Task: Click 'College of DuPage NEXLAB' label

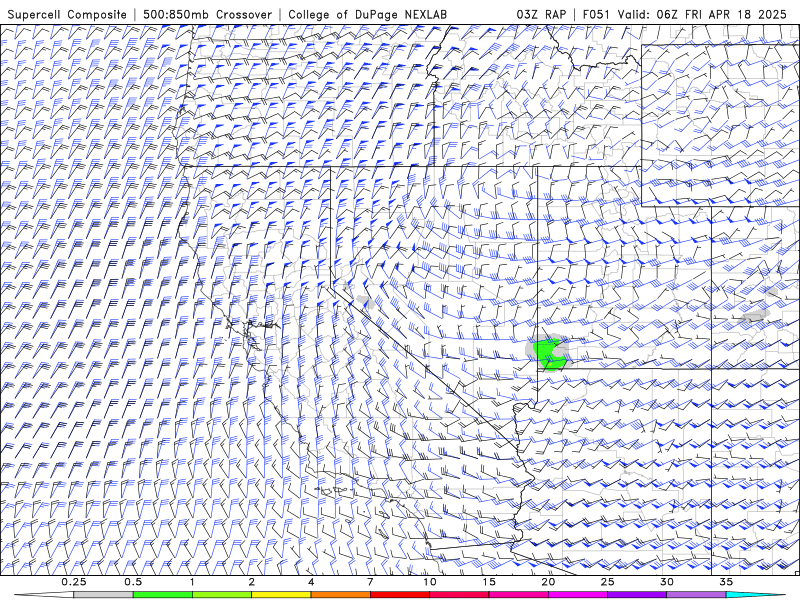Action: (367, 14)
